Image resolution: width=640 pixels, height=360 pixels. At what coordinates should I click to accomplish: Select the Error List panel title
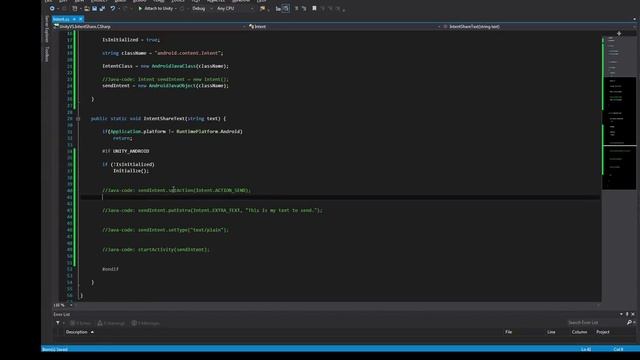61,314
